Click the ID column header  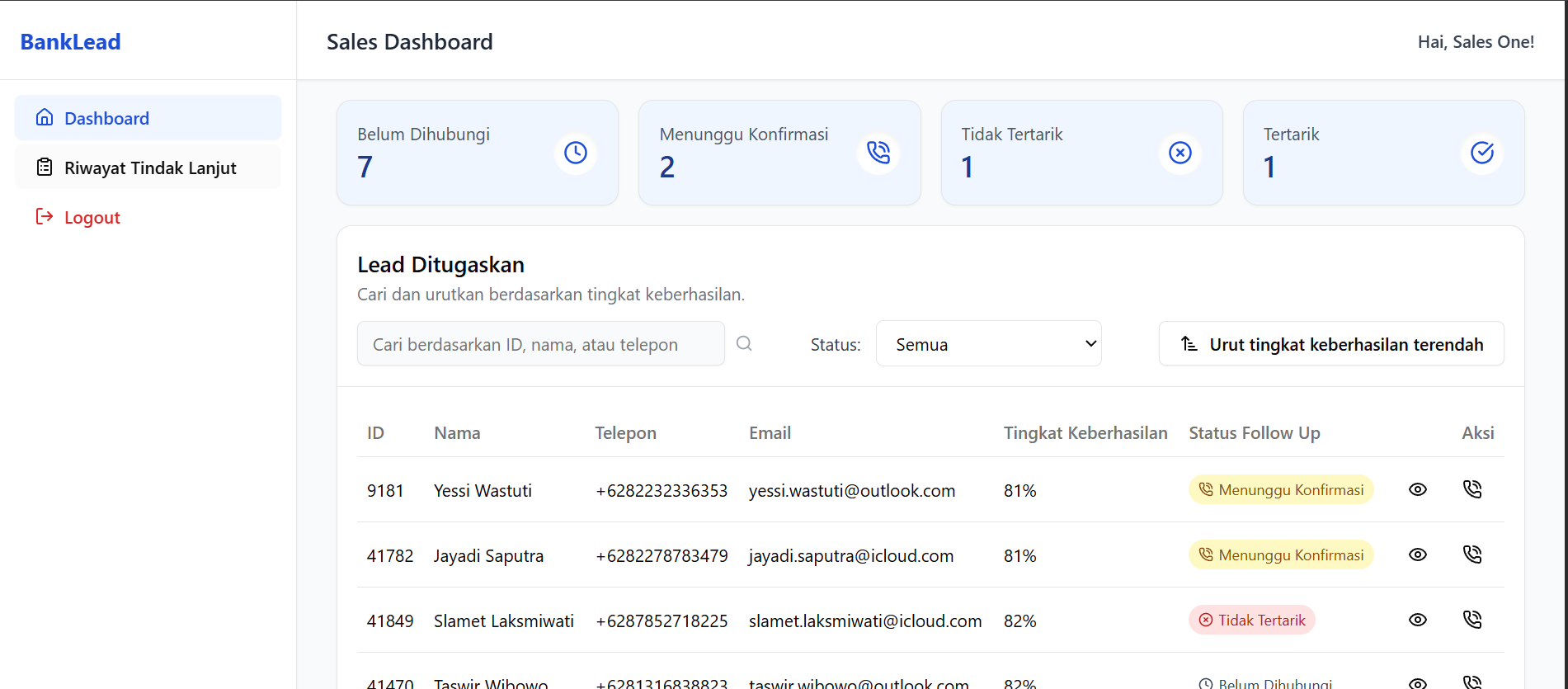[375, 432]
